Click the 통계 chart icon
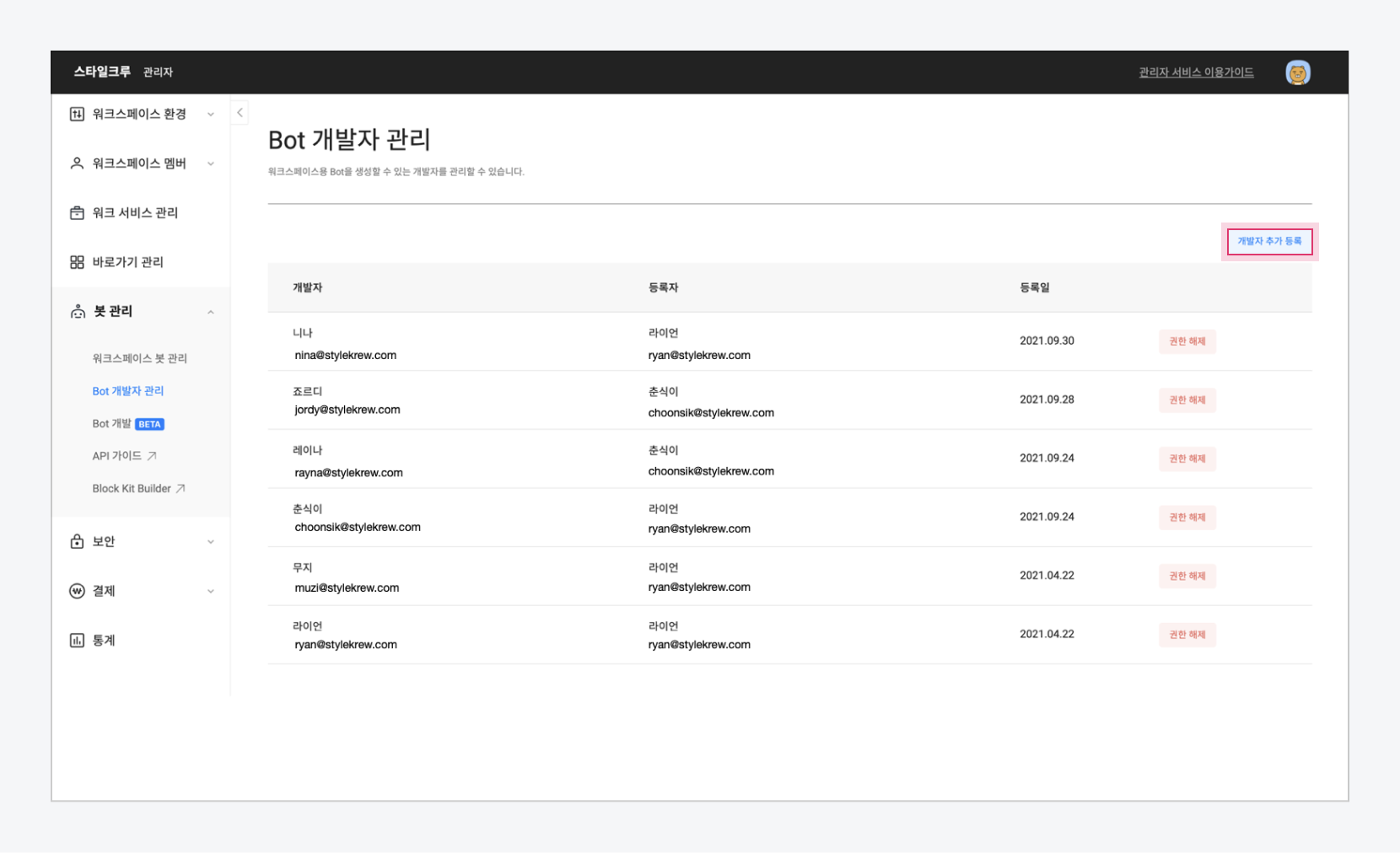 [x=77, y=641]
